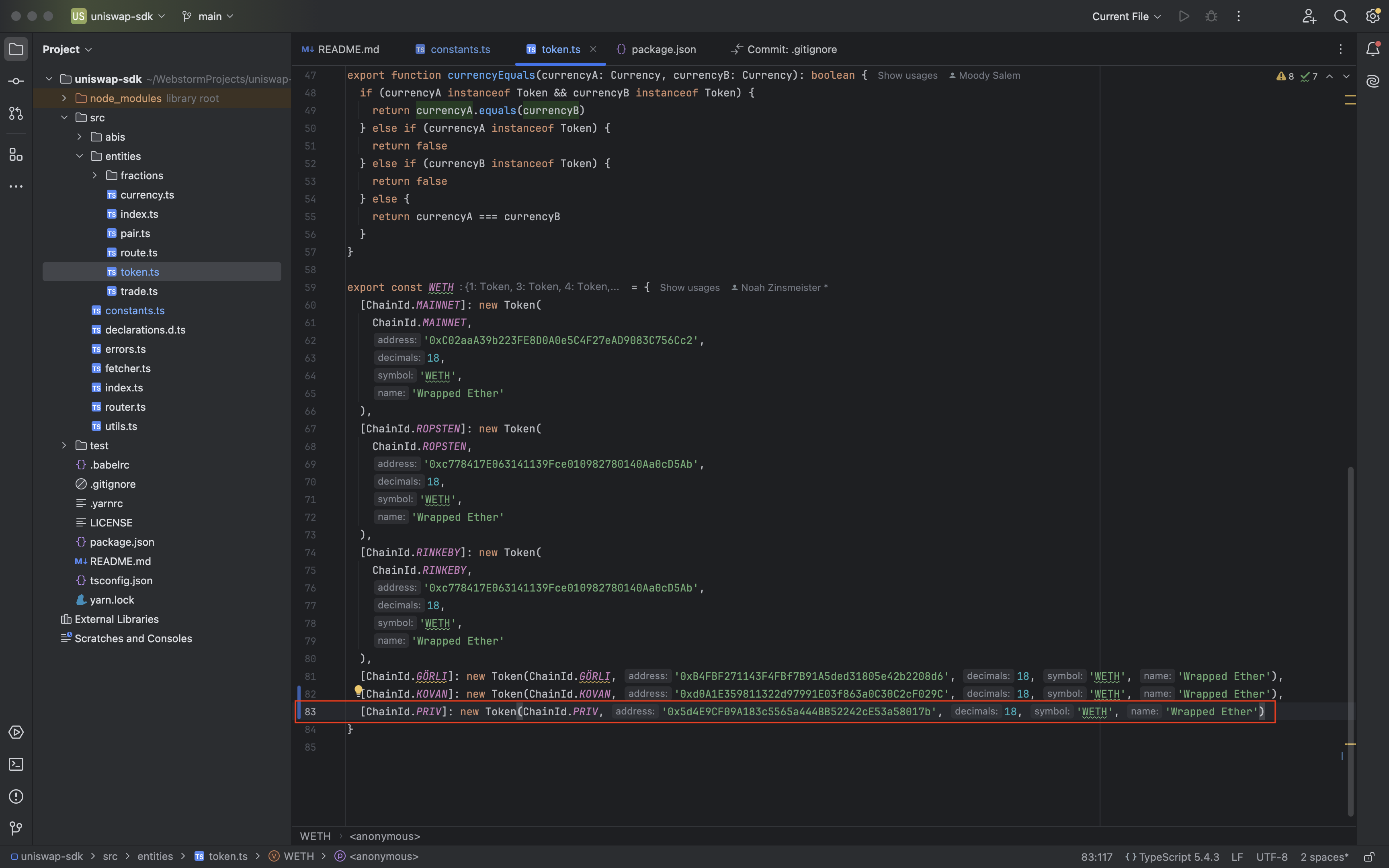Click author Moody Salem annotation
Viewport: 1389px width, 868px height.
[984, 75]
